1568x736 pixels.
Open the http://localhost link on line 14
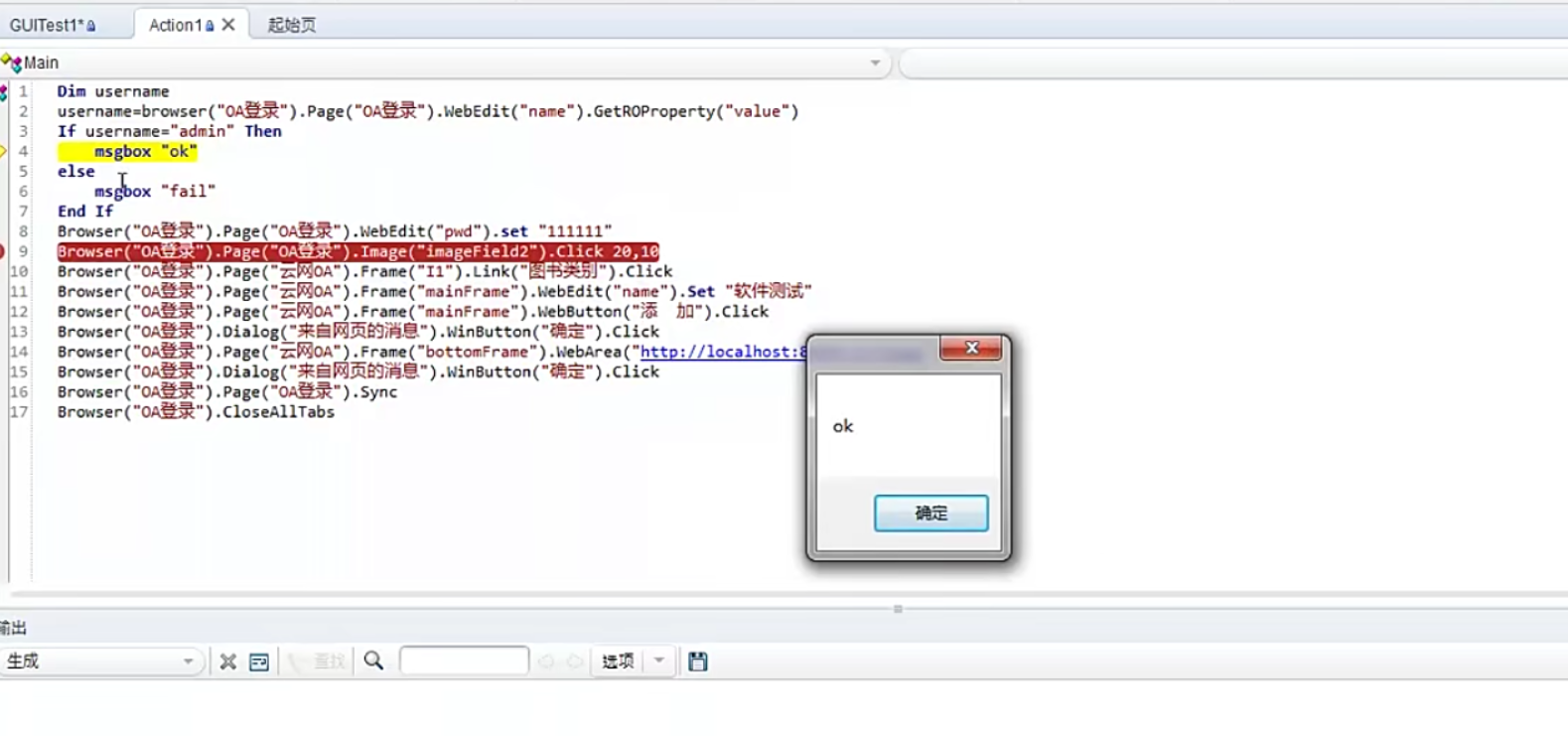[724, 352]
